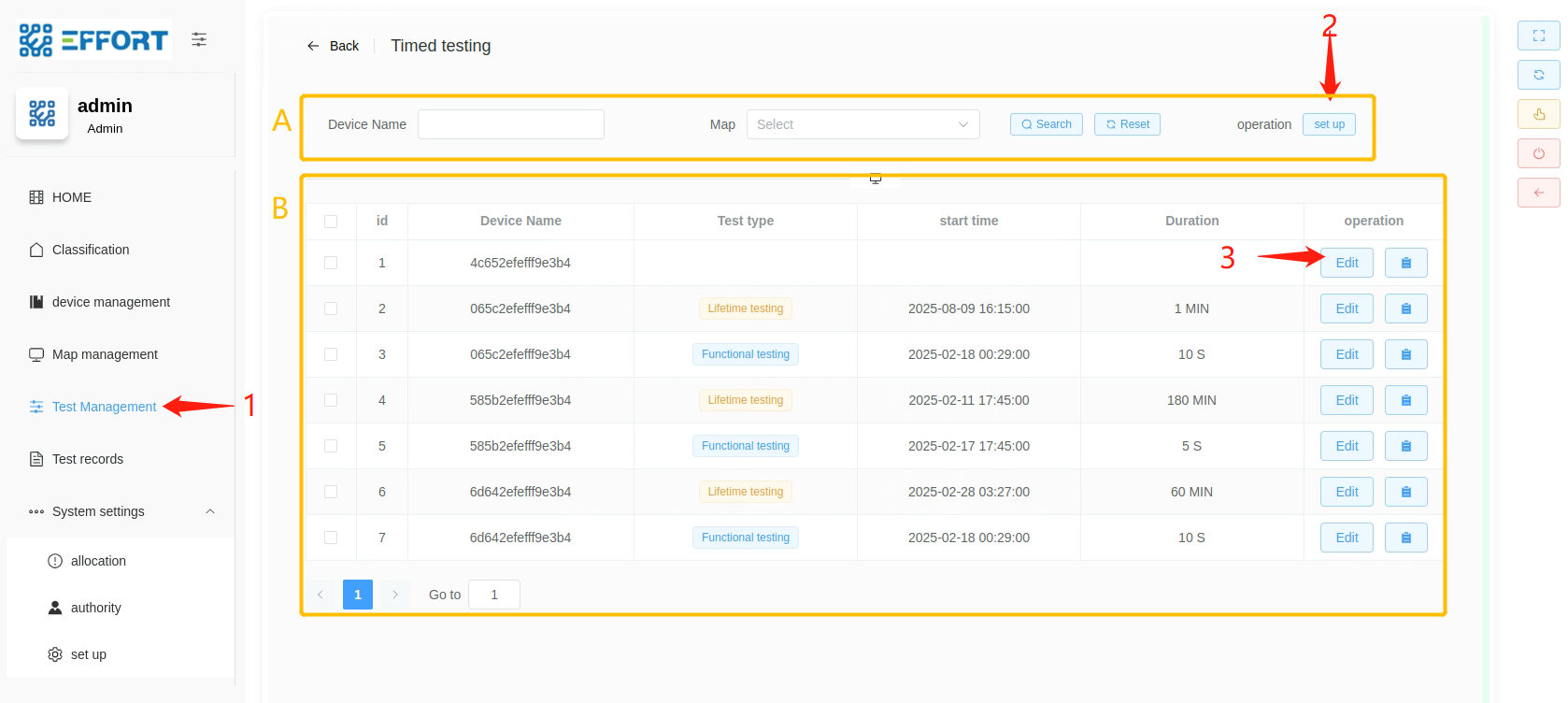Click the sidebar collapse settings icon
This screenshot has height=703, width=1568.
199,39
